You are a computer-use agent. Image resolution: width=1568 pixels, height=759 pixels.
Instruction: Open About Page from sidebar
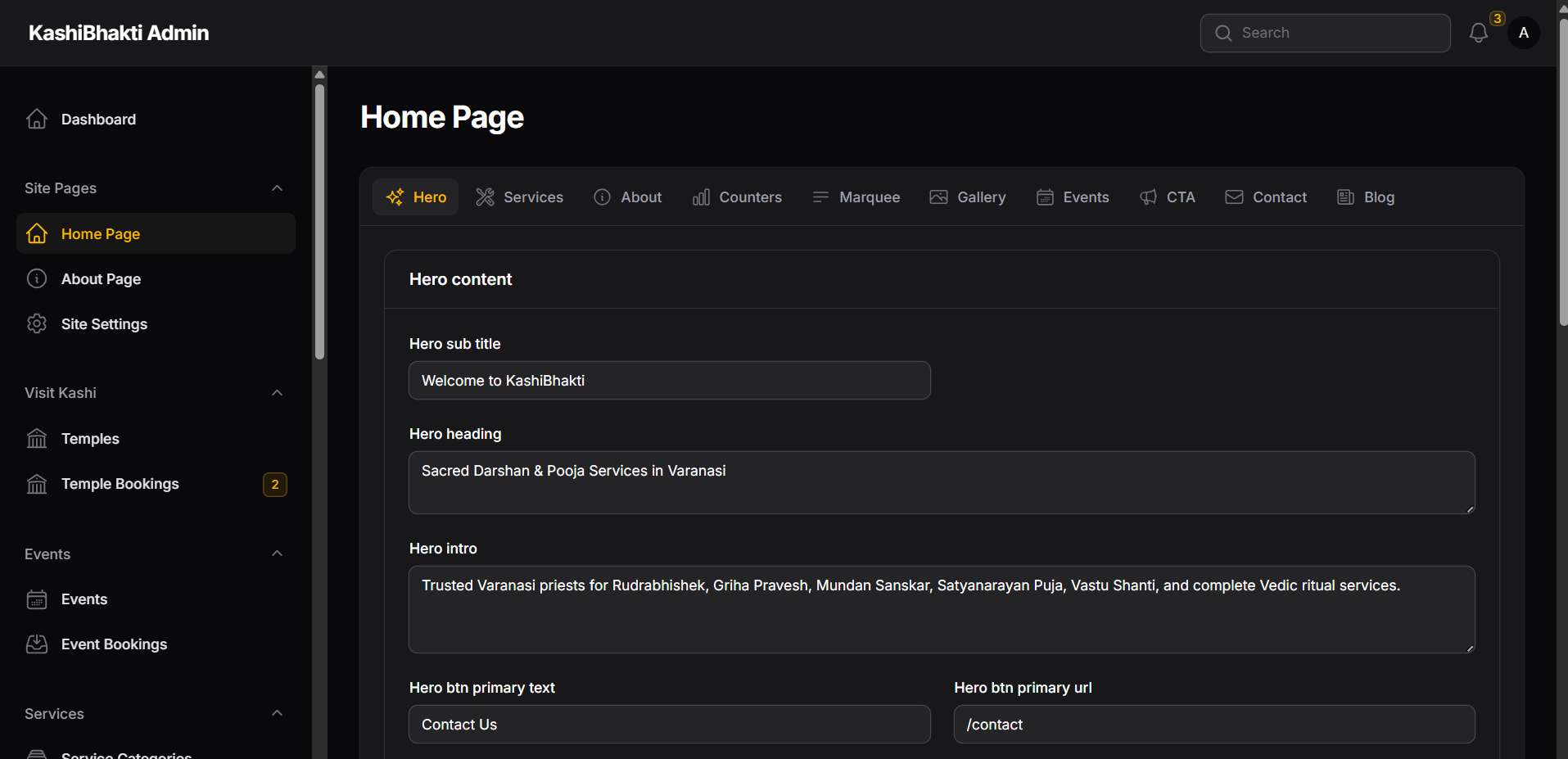[156, 279]
